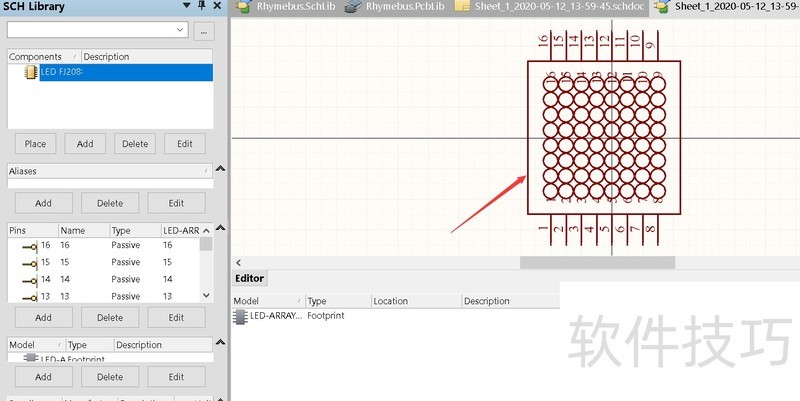Sort by Type column in Editor panel
This screenshot has width=800, height=401.
point(338,301)
